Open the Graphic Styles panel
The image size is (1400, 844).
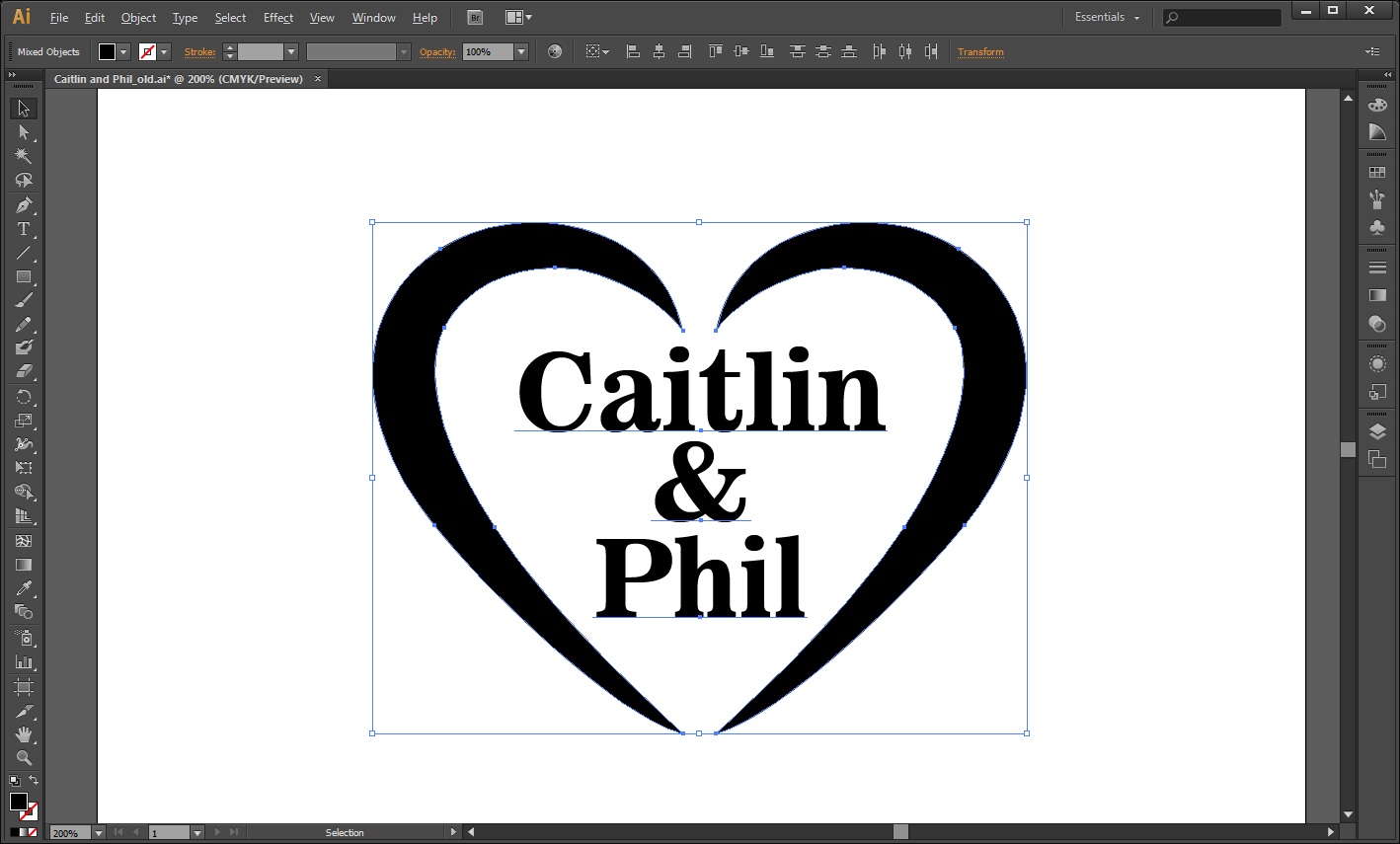tap(1376, 392)
